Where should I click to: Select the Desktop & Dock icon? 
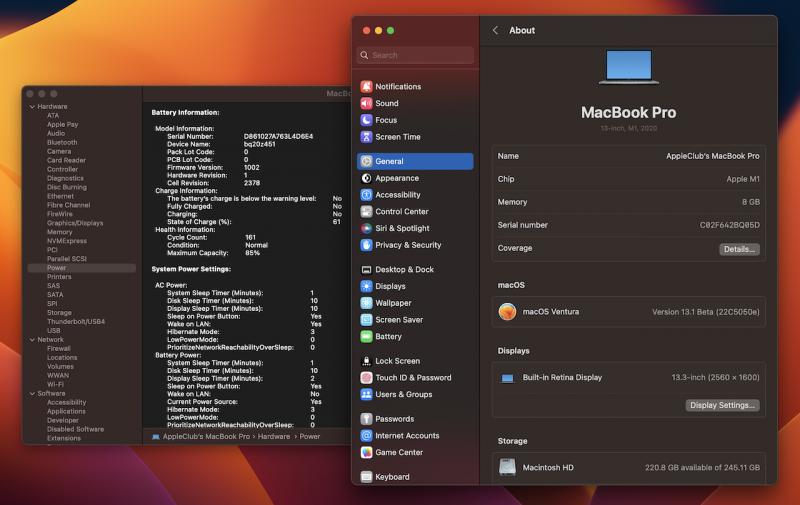coord(366,270)
